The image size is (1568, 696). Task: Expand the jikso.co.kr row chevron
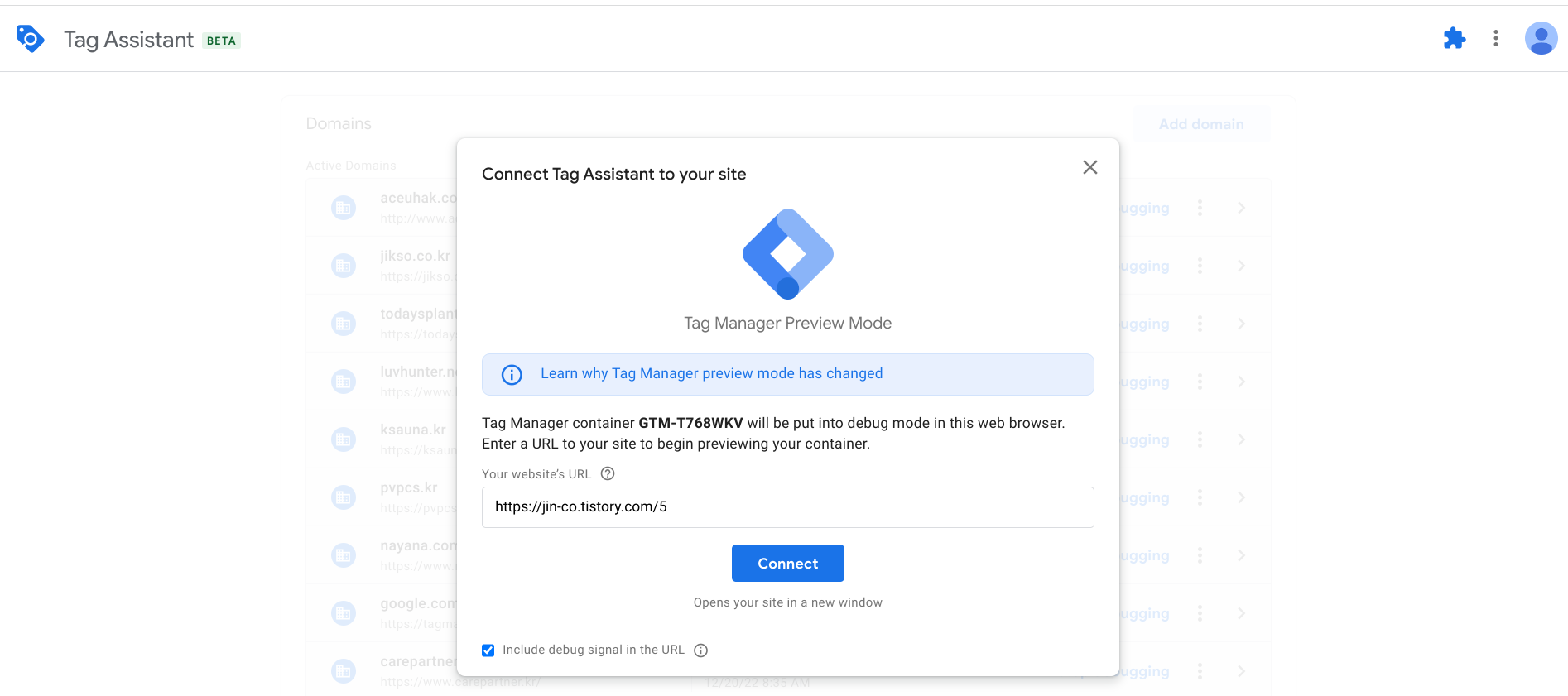click(x=1242, y=266)
